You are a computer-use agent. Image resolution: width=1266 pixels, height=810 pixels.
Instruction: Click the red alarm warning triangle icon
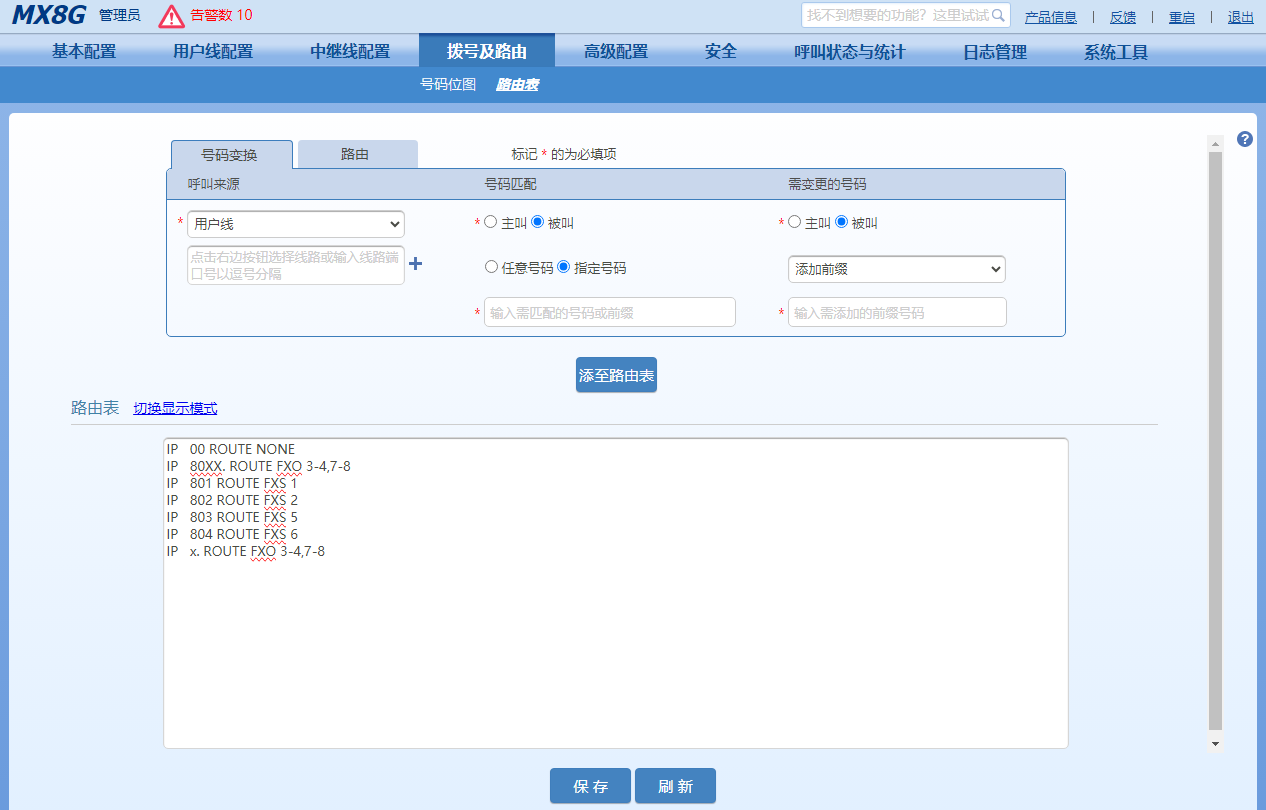coord(172,16)
